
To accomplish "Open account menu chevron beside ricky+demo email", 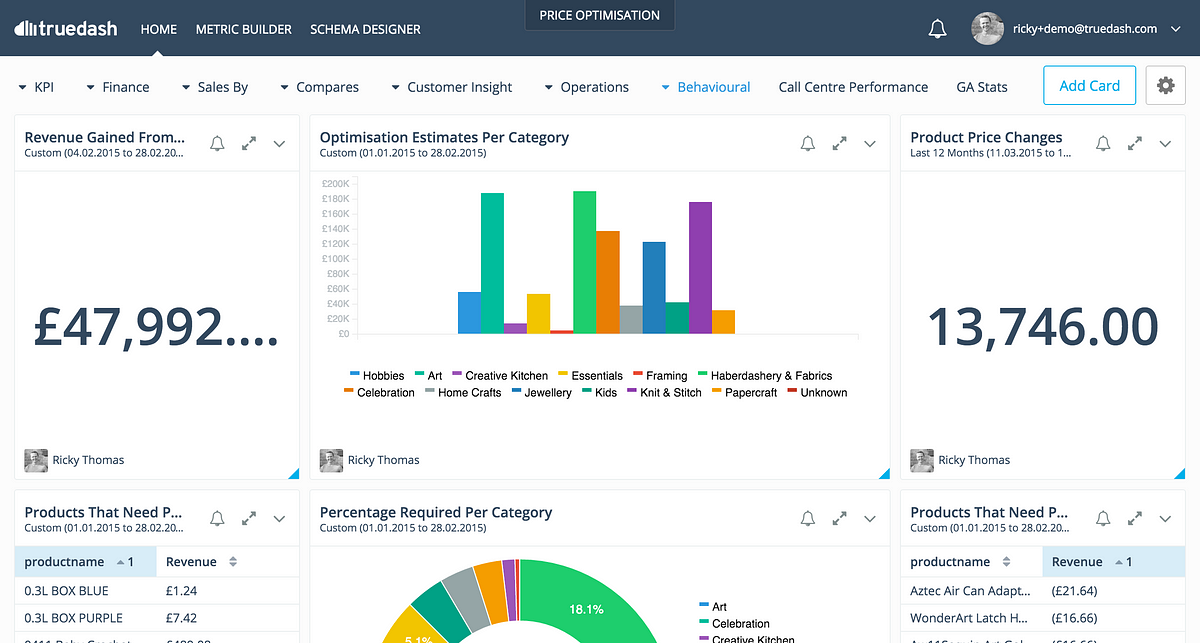I will pos(1176,29).
